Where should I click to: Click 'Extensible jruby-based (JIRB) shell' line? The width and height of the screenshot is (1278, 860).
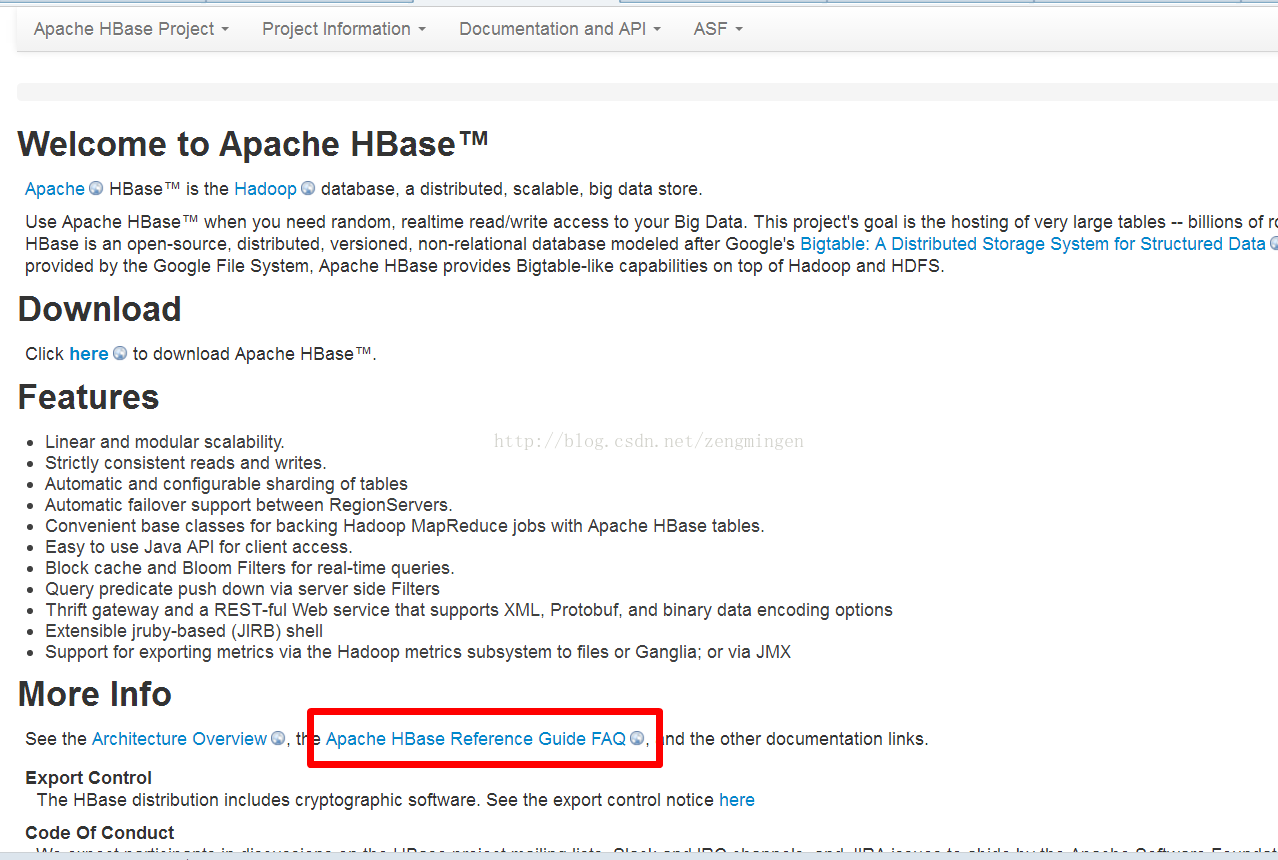(184, 631)
